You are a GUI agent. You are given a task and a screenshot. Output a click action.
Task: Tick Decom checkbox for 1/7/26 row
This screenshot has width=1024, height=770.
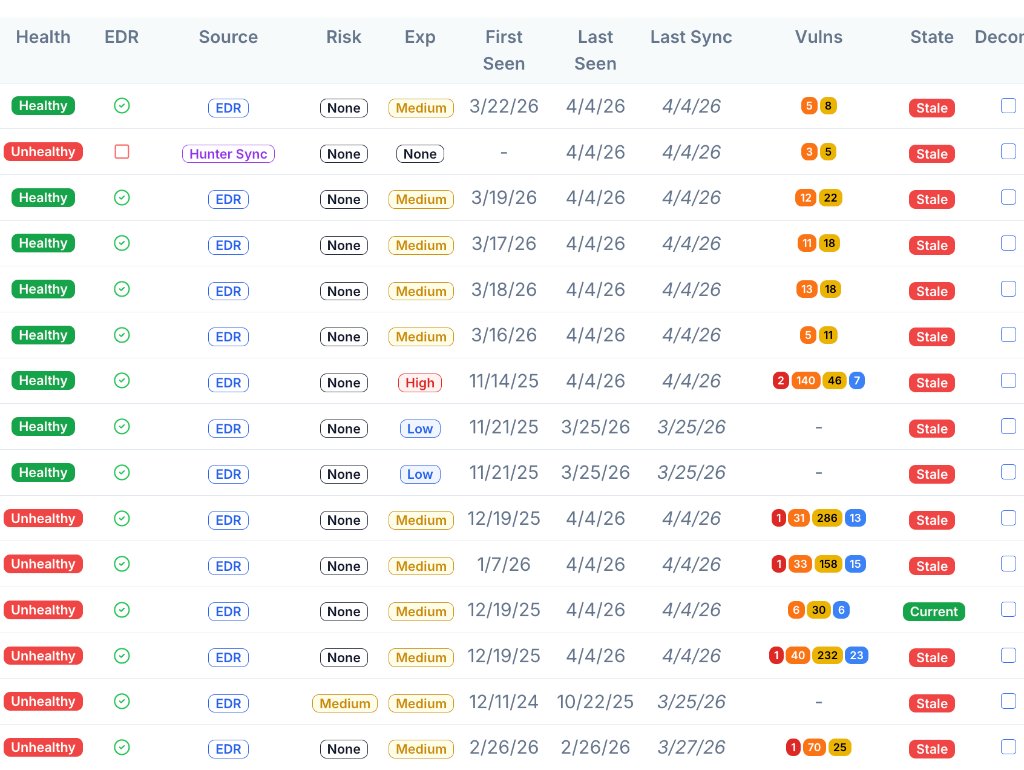point(1008,564)
